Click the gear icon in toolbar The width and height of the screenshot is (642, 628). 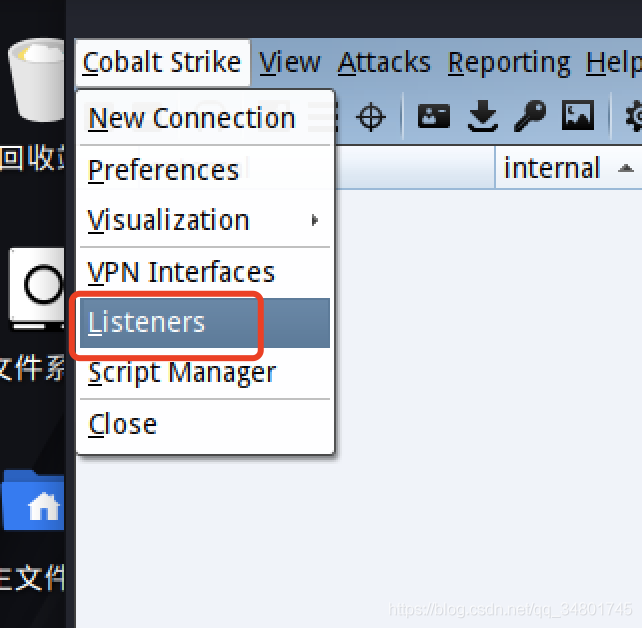coord(634,116)
